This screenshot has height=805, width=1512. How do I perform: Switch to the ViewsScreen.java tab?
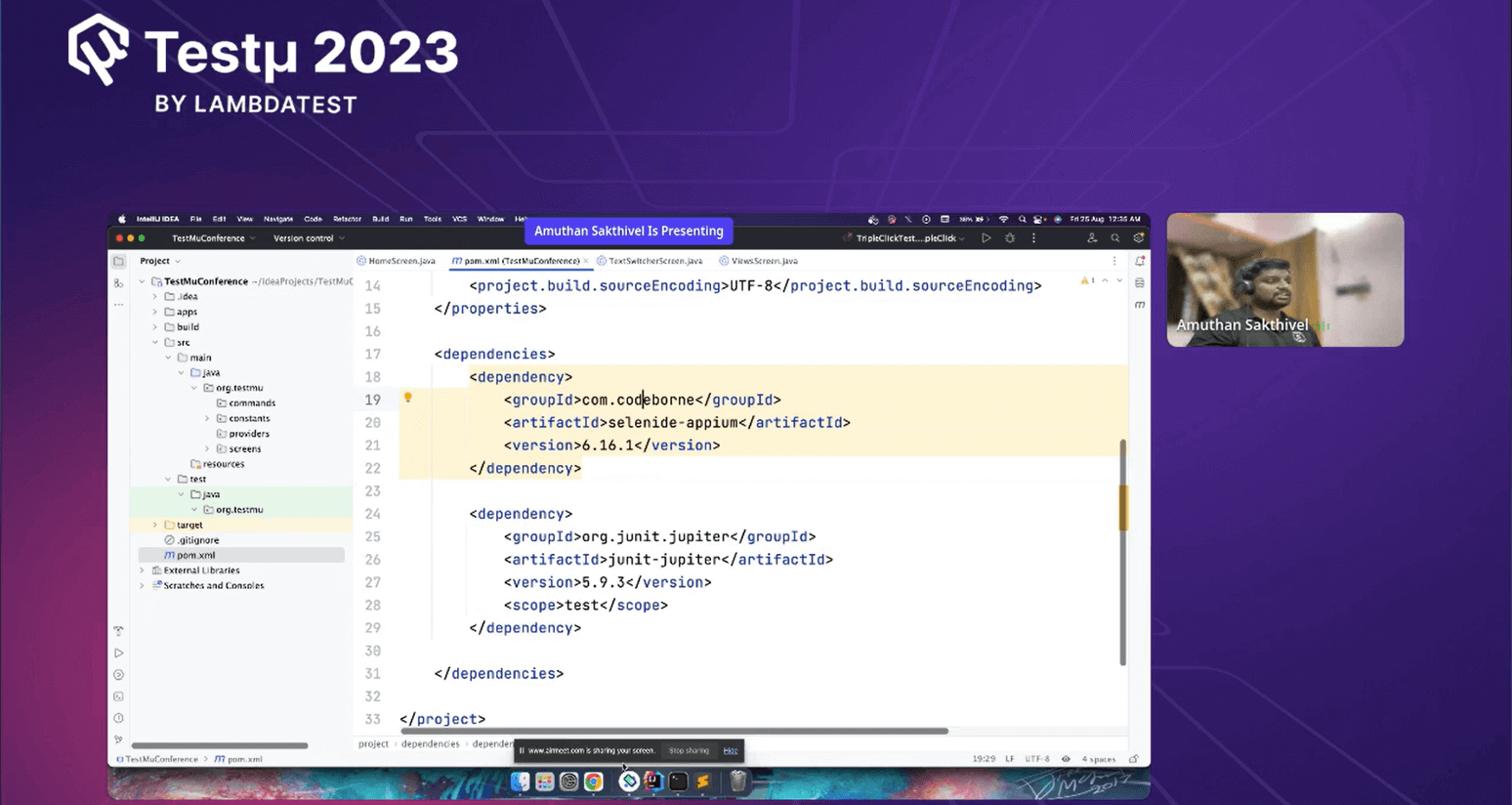tap(759, 261)
